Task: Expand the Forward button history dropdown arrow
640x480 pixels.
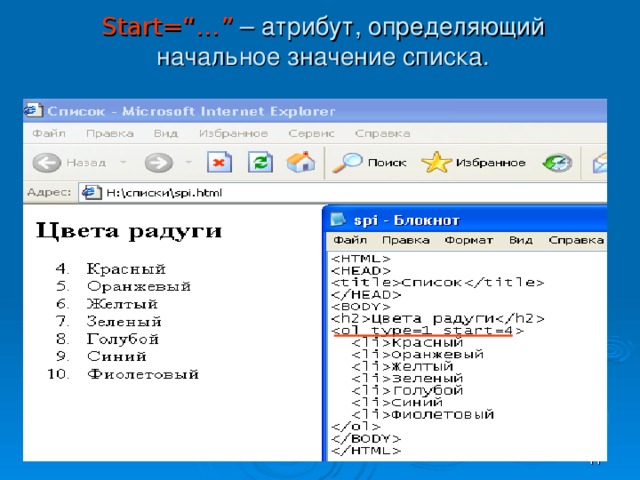Action: [x=188, y=163]
